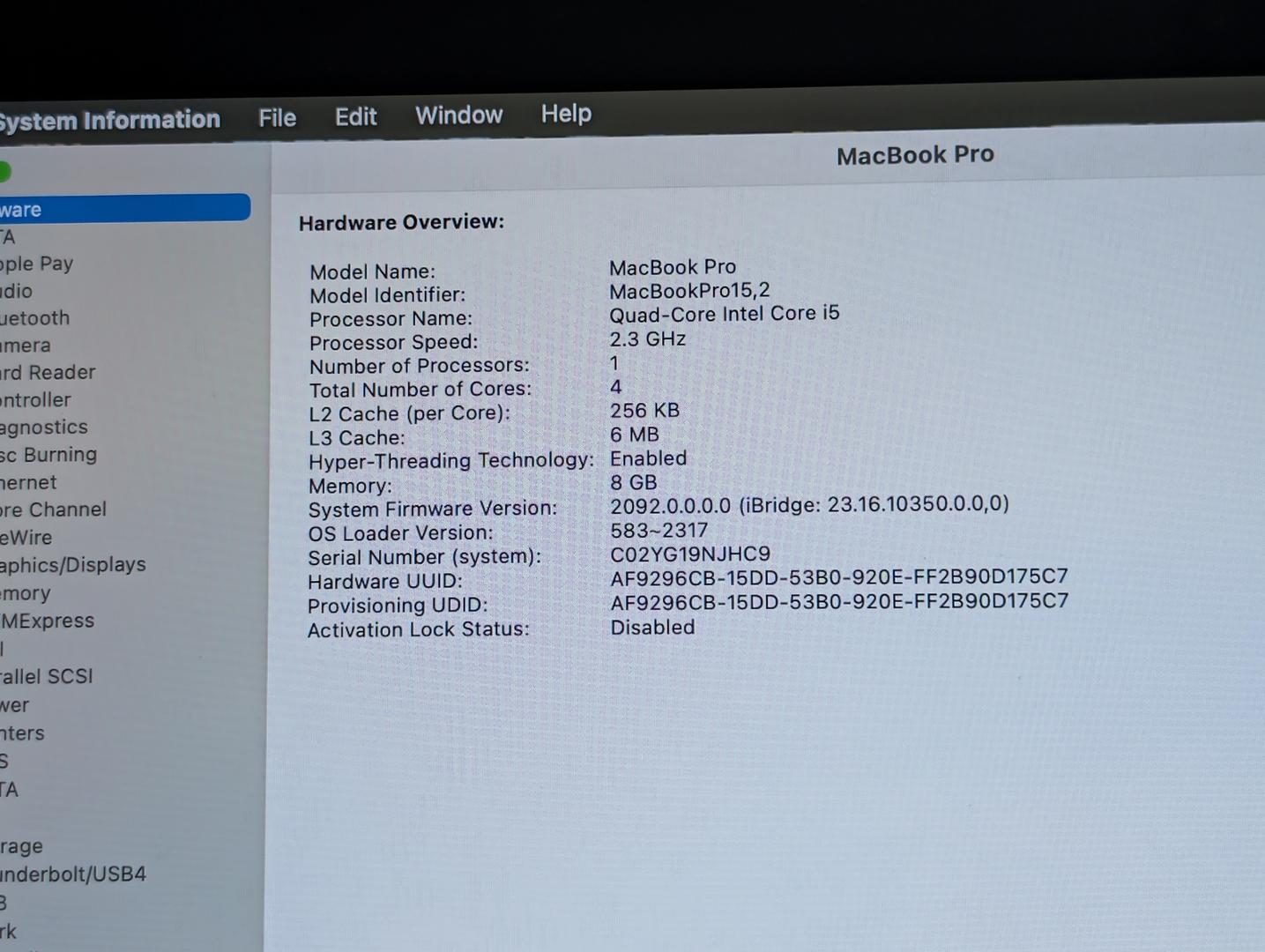This screenshot has width=1265, height=952.
Task: Select Controller in the sidebar
Action: tap(35, 400)
